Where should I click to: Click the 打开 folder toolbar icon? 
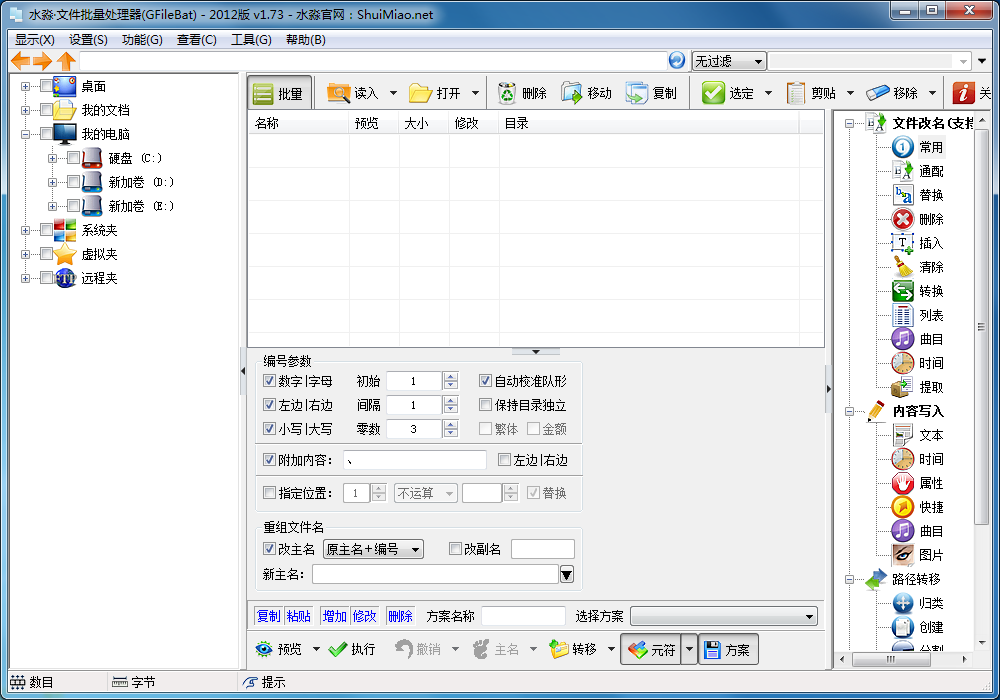click(x=420, y=93)
